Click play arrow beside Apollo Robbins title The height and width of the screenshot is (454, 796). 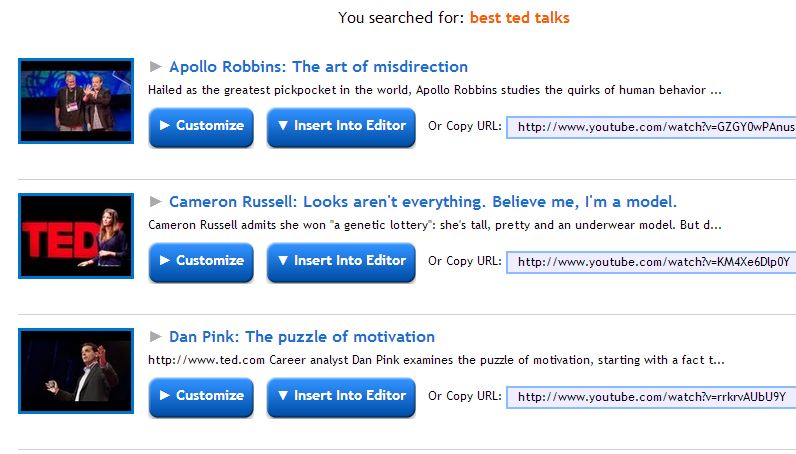click(x=155, y=66)
